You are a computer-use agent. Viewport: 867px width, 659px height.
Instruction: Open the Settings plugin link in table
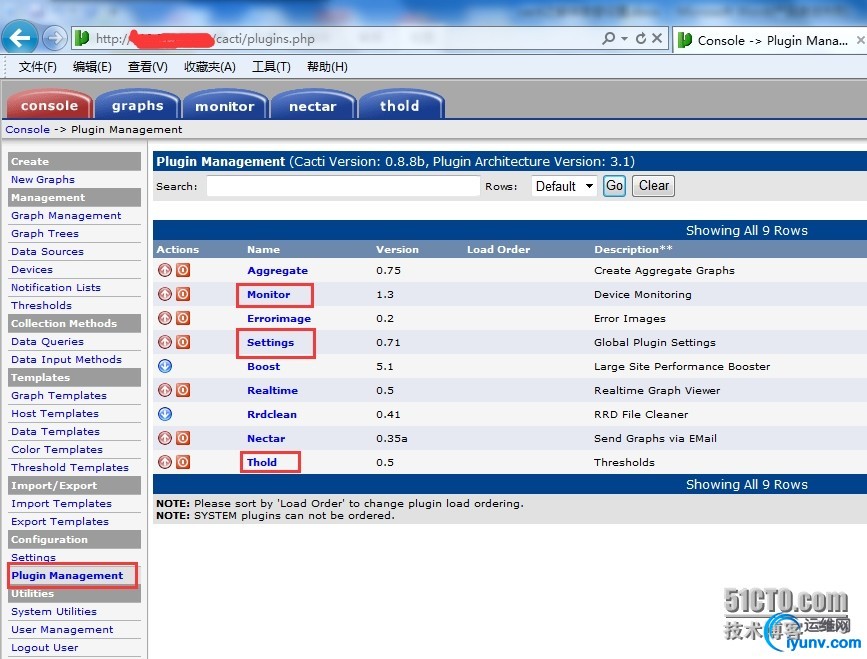coord(270,342)
